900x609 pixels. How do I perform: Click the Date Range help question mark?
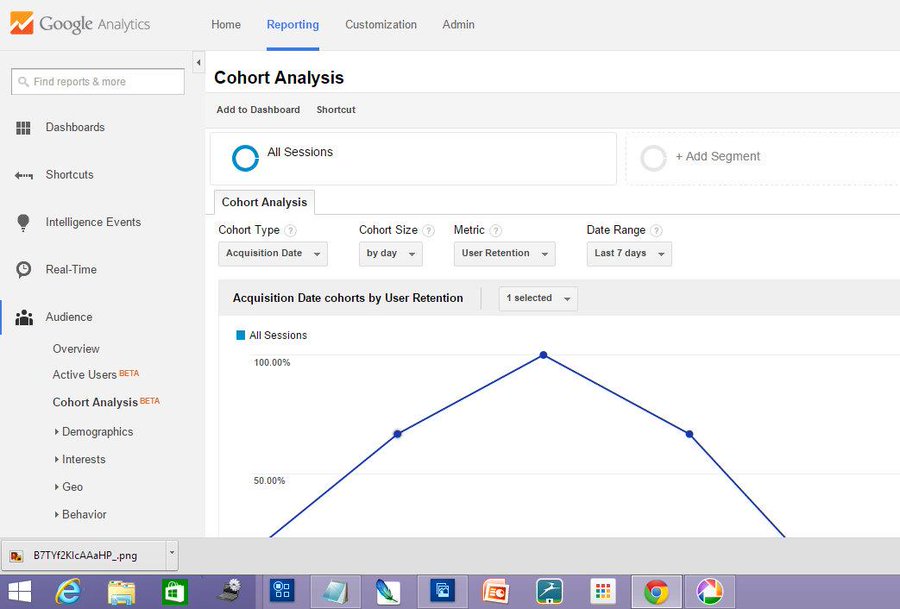[657, 231]
